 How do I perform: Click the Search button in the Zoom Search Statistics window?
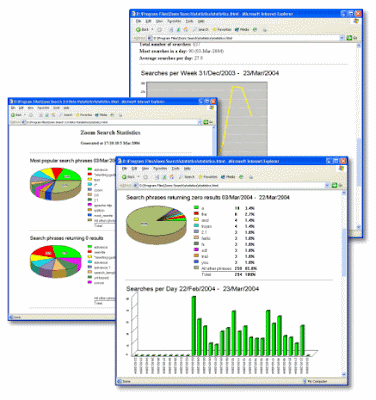pos(66,115)
